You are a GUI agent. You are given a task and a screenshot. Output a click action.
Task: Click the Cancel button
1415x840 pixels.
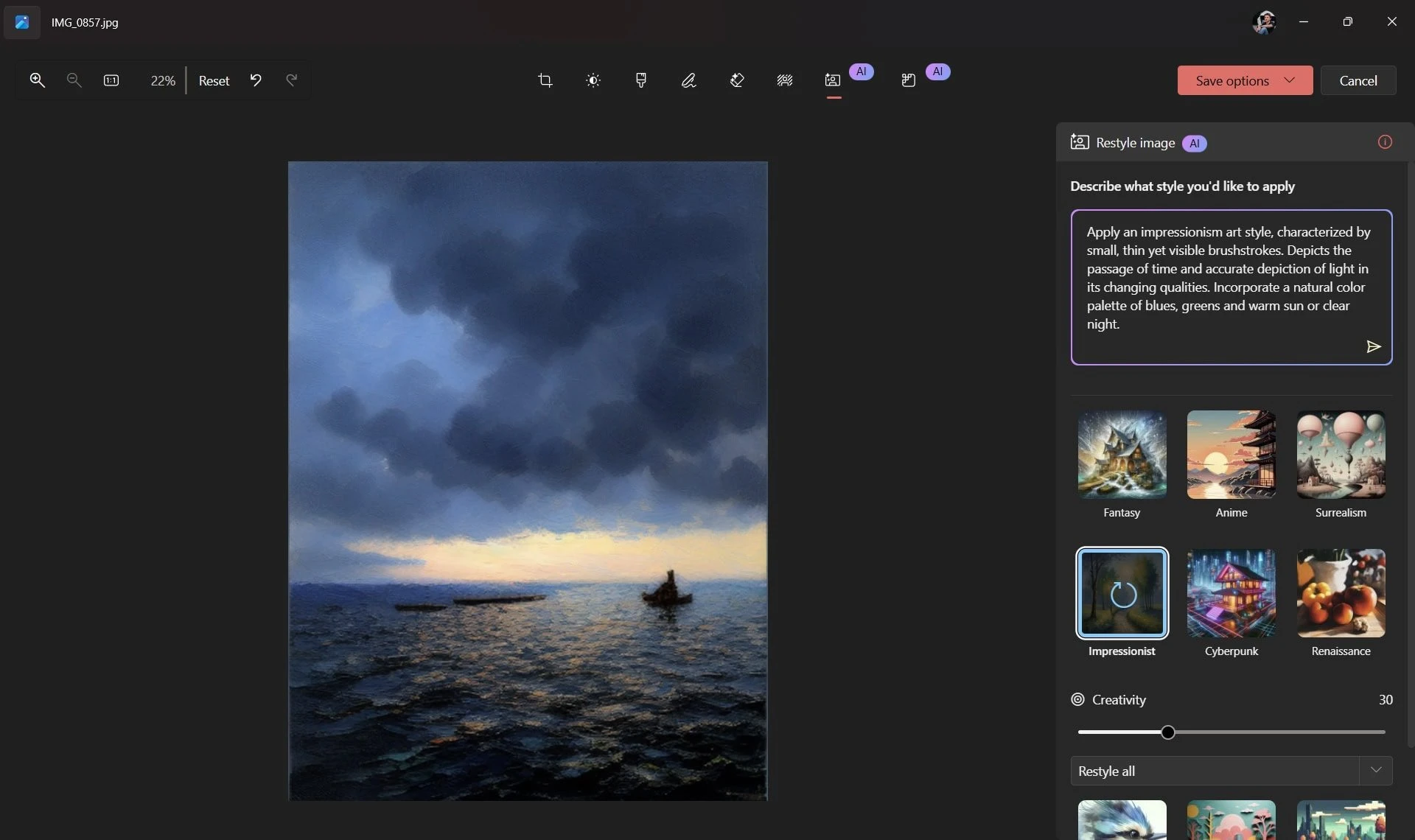click(1358, 80)
